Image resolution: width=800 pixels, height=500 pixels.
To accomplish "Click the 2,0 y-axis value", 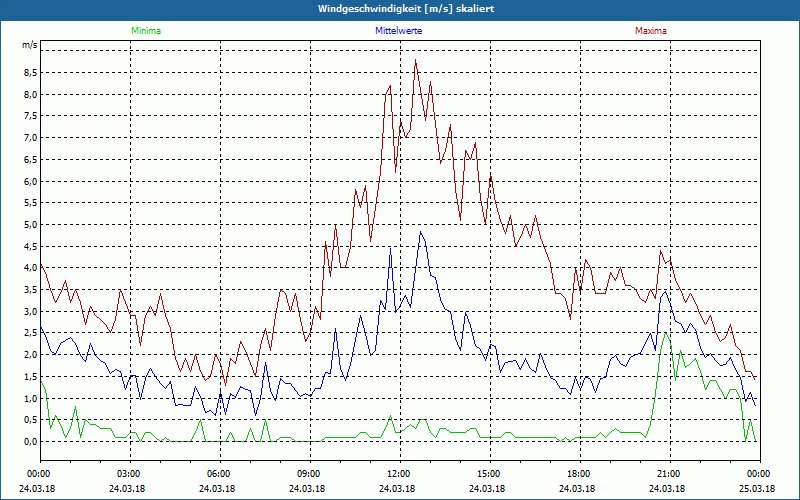I will click(x=30, y=355).
